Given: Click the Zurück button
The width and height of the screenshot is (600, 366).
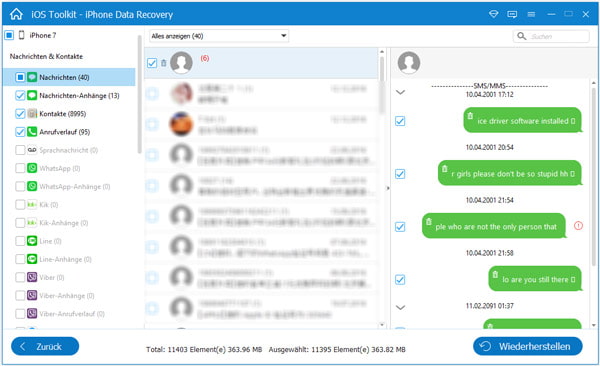Looking at the screenshot, I should pyautogui.click(x=45, y=346).
